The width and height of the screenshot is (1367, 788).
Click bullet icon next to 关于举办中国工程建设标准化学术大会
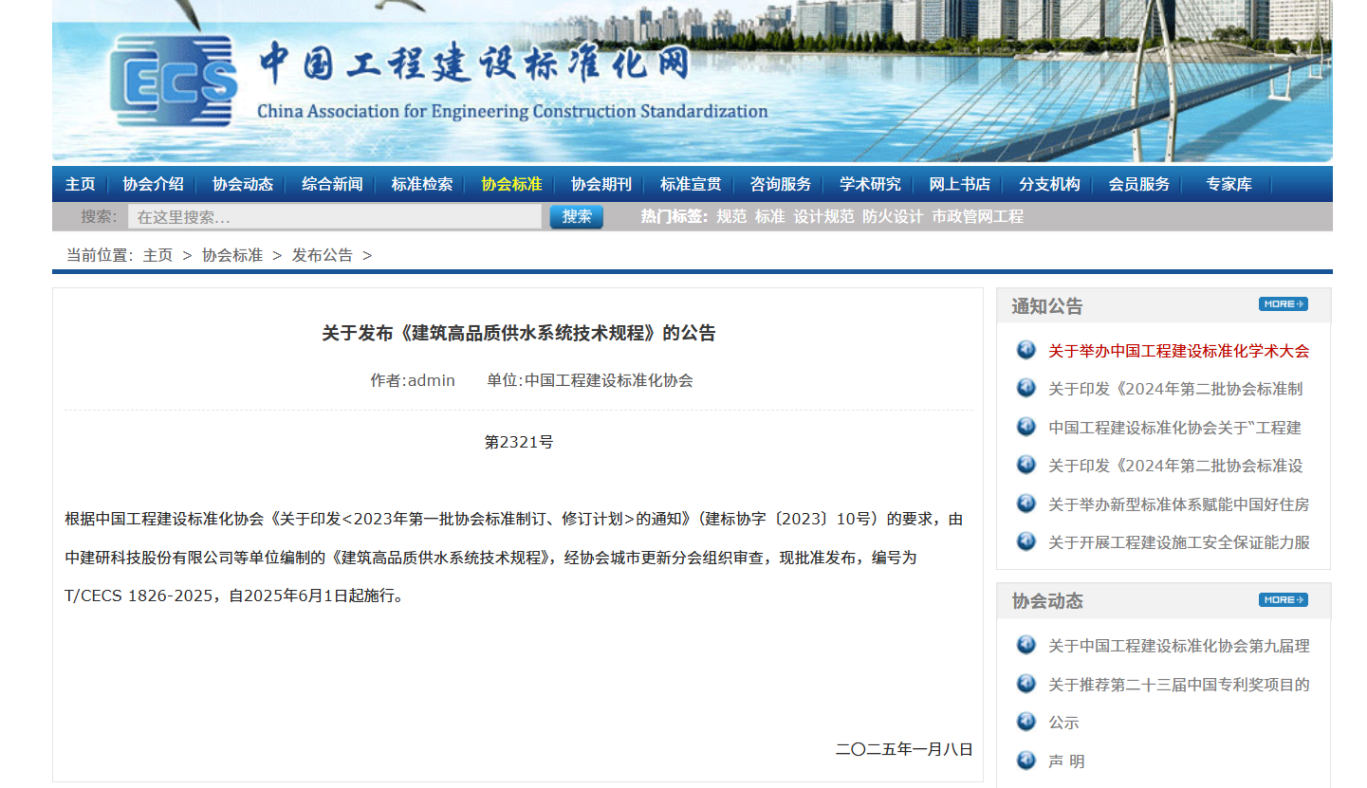pyautogui.click(x=1026, y=350)
